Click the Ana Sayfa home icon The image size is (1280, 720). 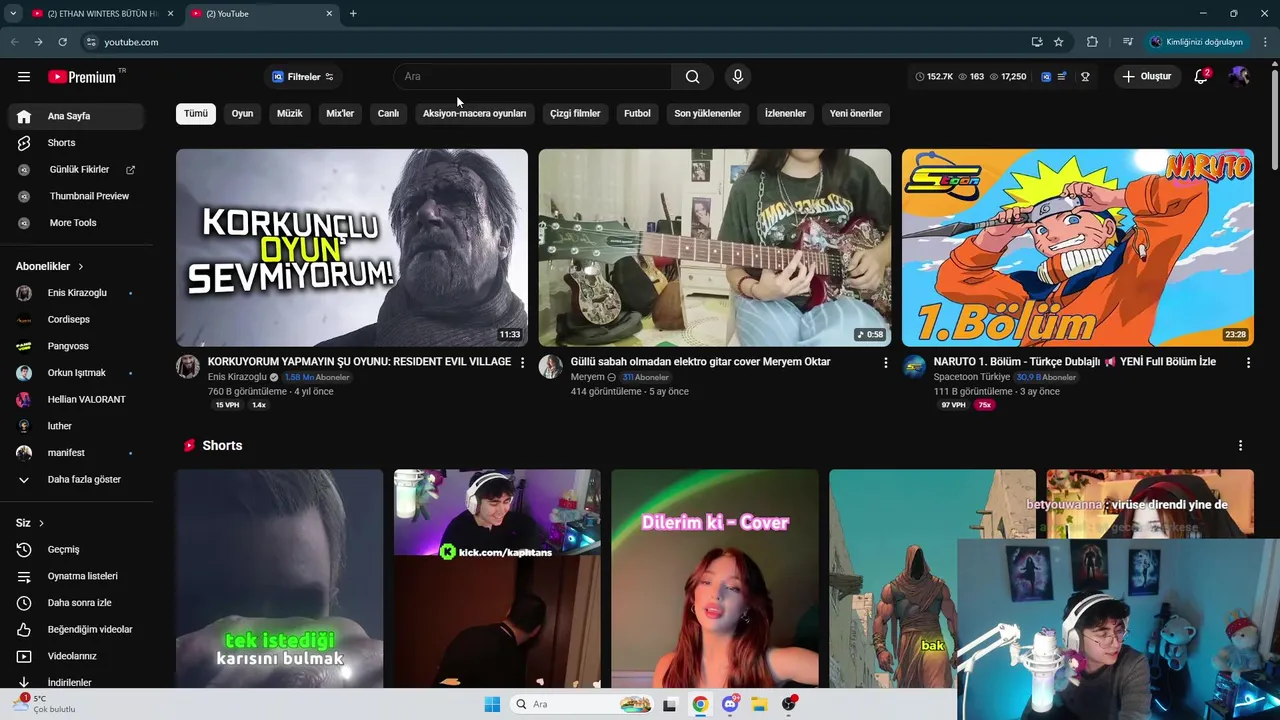(24, 116)
